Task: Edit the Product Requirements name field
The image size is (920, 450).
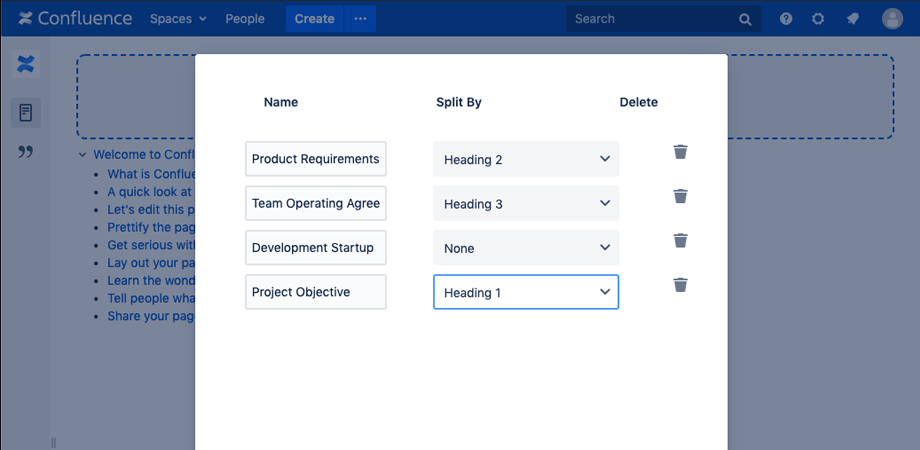Action: click(x=316, y=158)
